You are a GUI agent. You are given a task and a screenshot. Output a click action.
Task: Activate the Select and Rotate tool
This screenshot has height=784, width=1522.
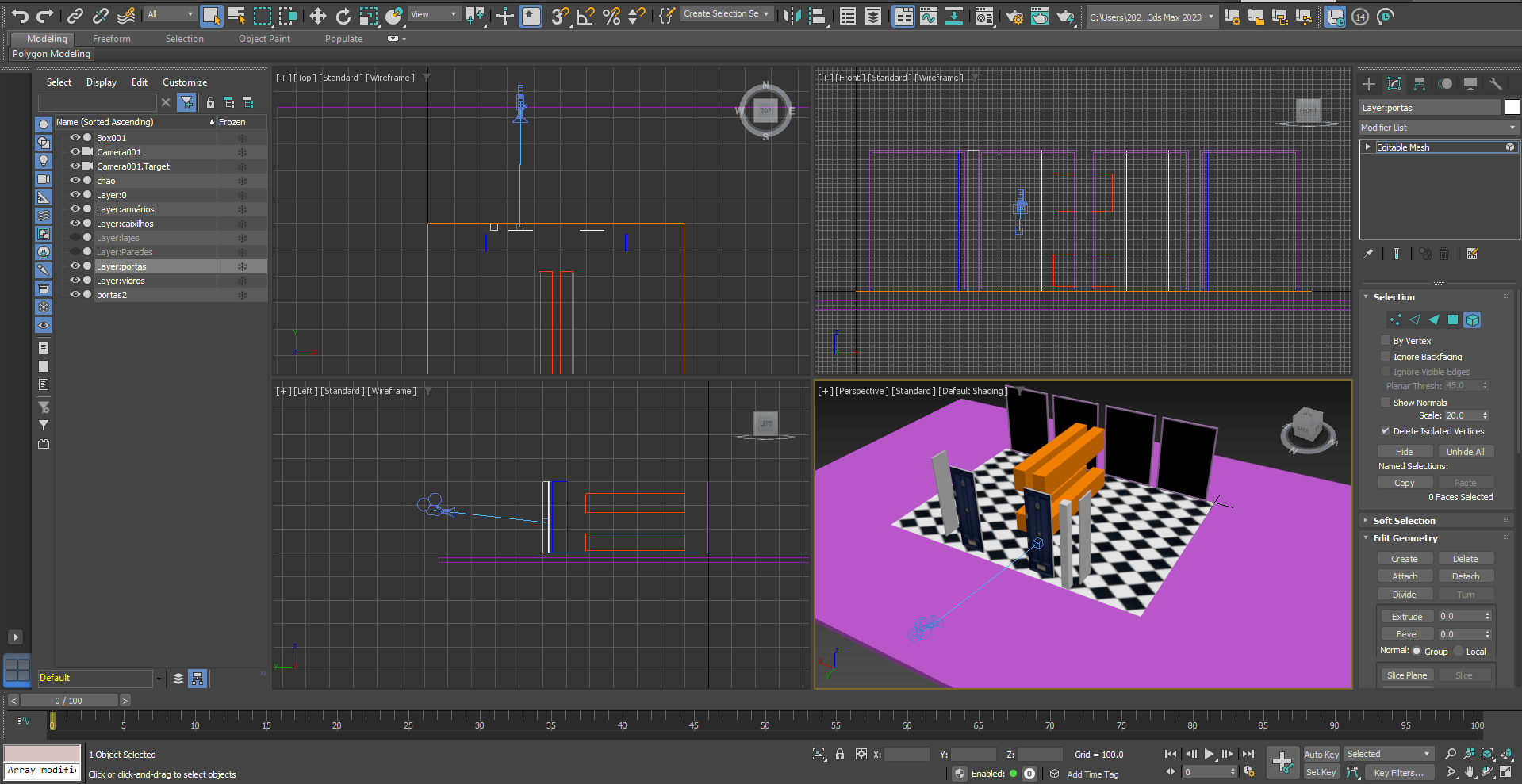(343, 16)
